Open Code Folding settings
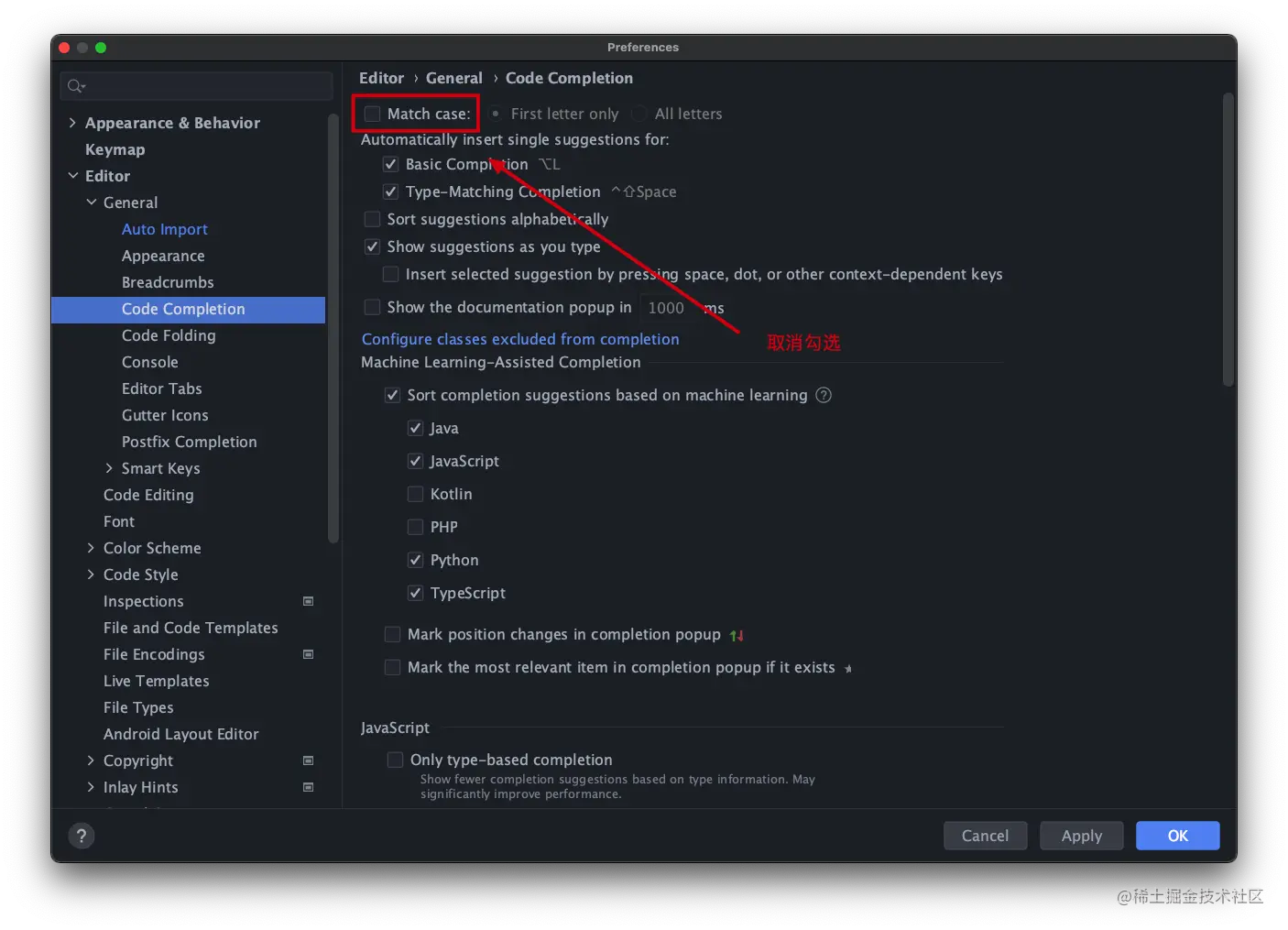The image size is (1288, 930). coord(169,335)
